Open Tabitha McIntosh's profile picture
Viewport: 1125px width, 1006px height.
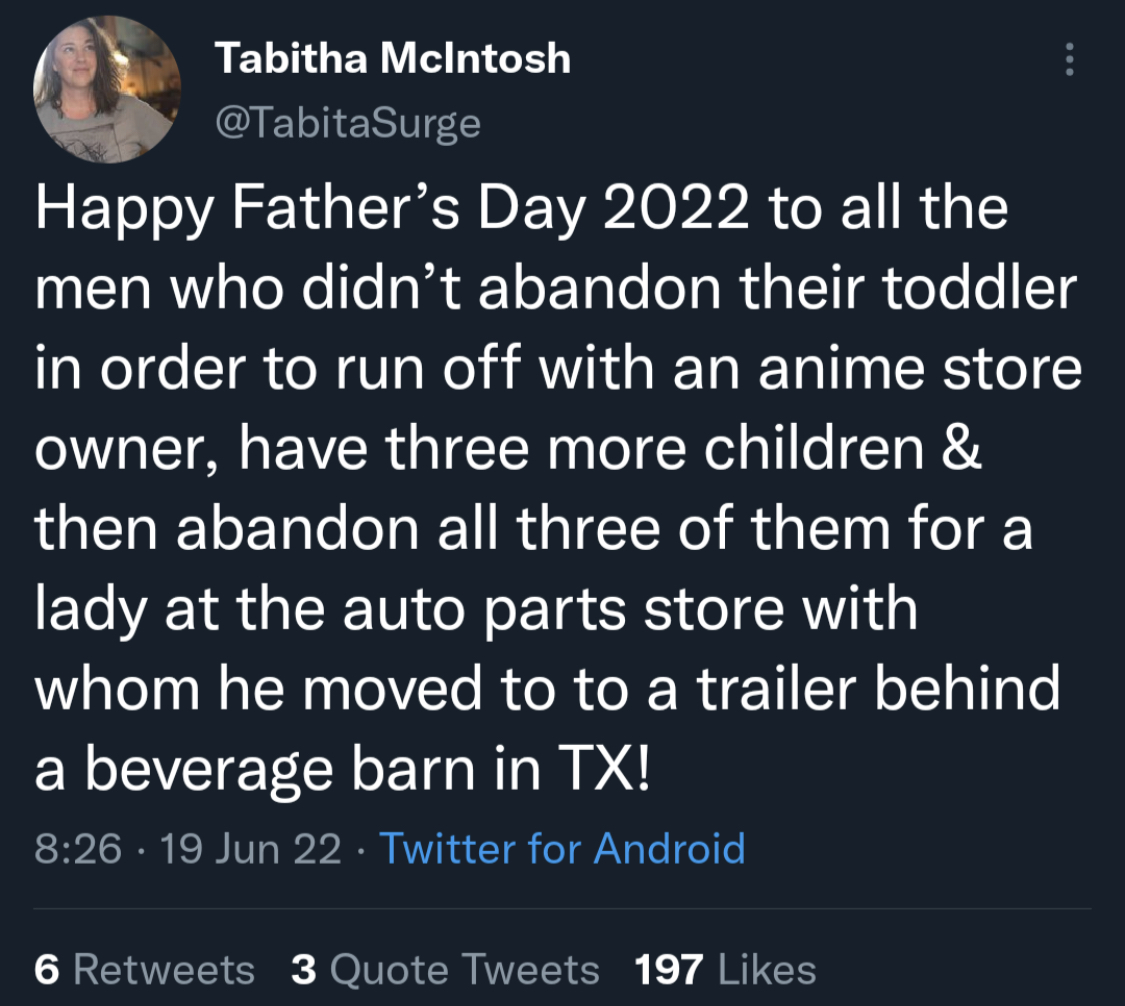107,90
